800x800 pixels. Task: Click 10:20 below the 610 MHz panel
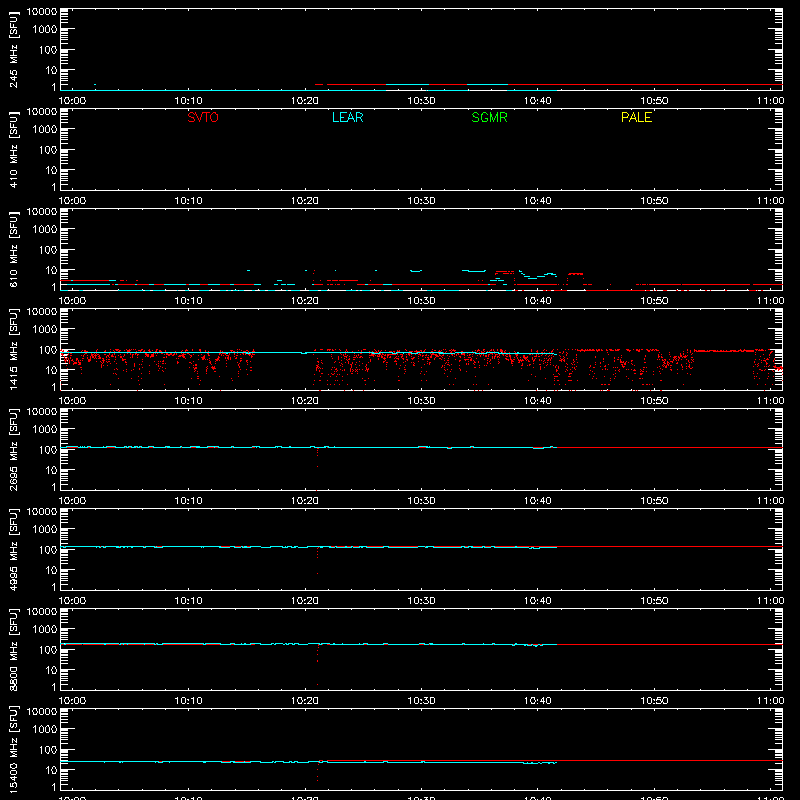(x=305, y=301)
